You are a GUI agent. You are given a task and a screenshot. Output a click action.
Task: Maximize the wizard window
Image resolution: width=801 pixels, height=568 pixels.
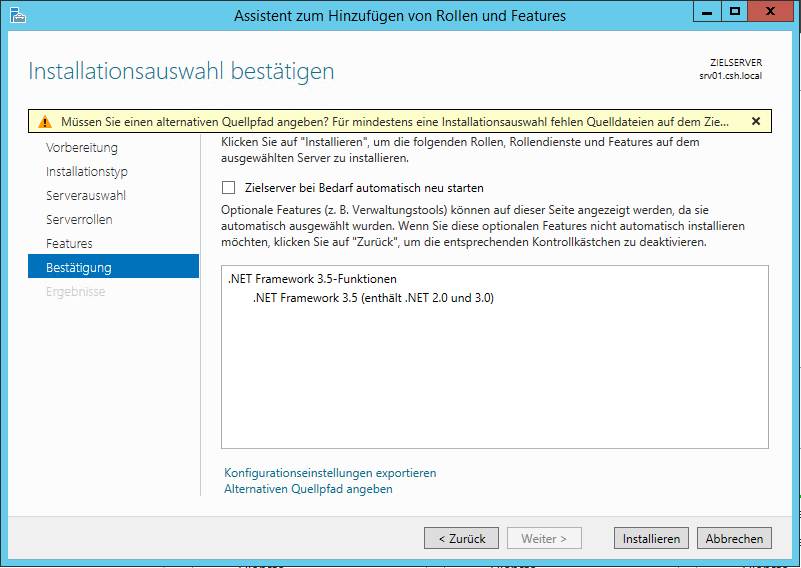tap(735, 13)
